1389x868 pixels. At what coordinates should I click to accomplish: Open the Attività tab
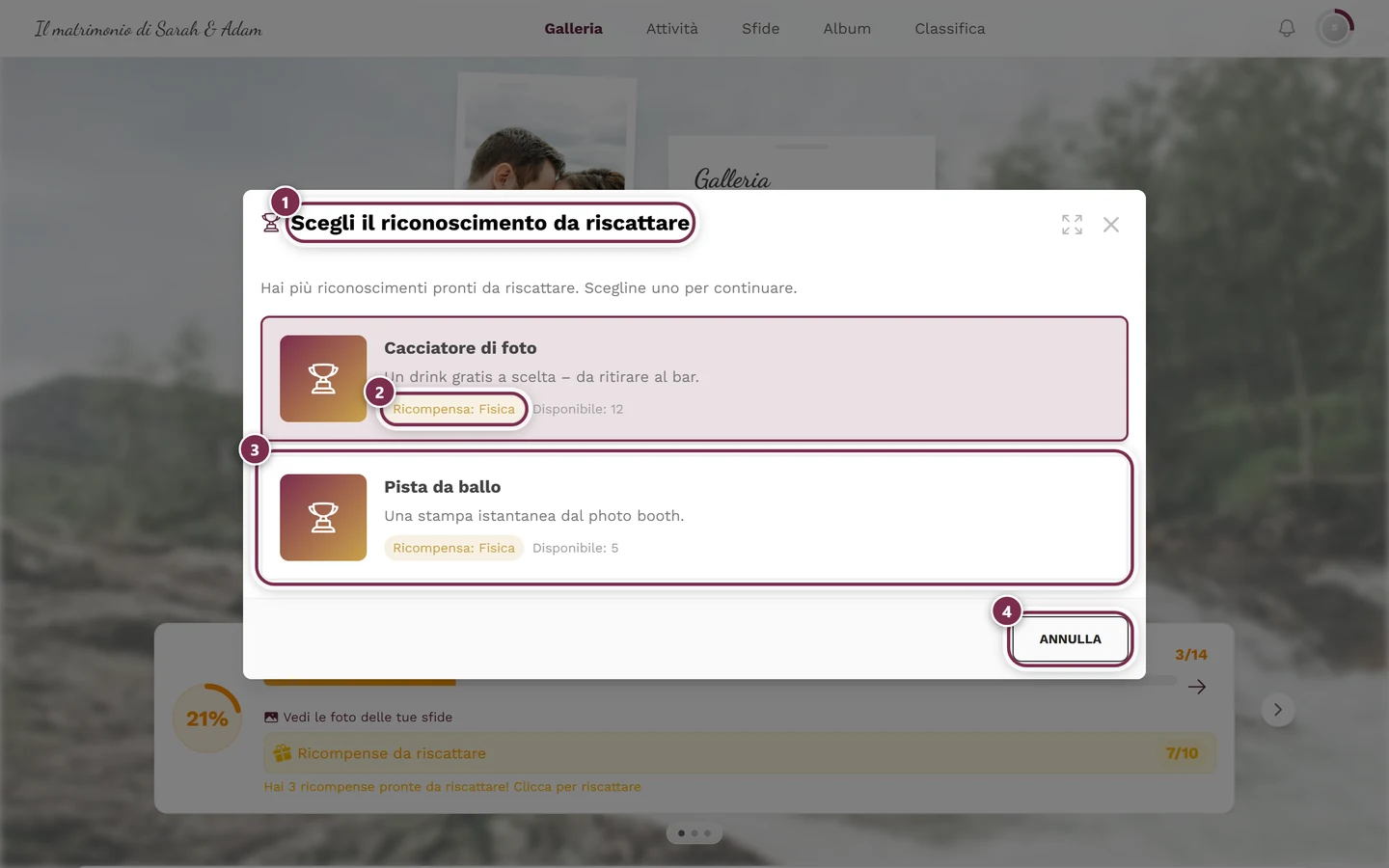point(672,29)
